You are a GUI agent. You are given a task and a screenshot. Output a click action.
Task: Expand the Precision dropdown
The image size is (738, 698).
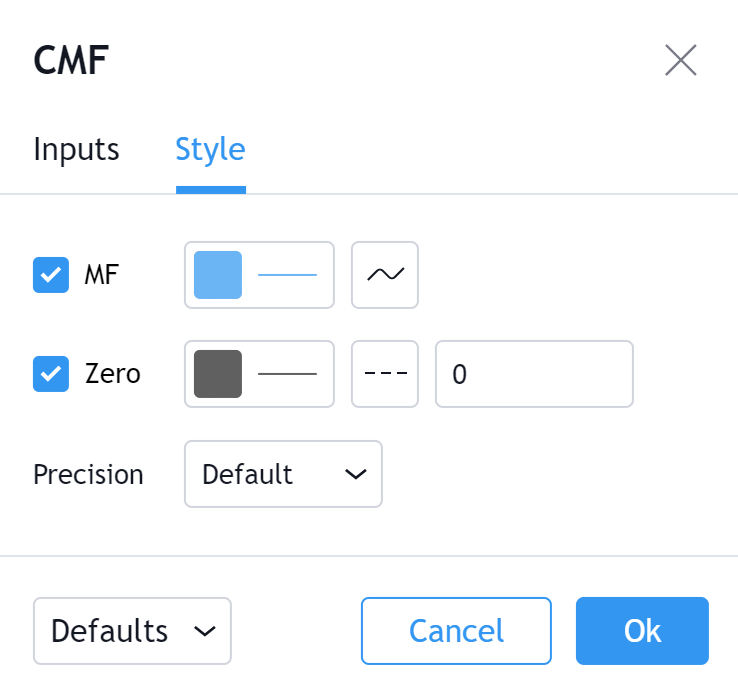pyautogui.click(x=283, y=475)
